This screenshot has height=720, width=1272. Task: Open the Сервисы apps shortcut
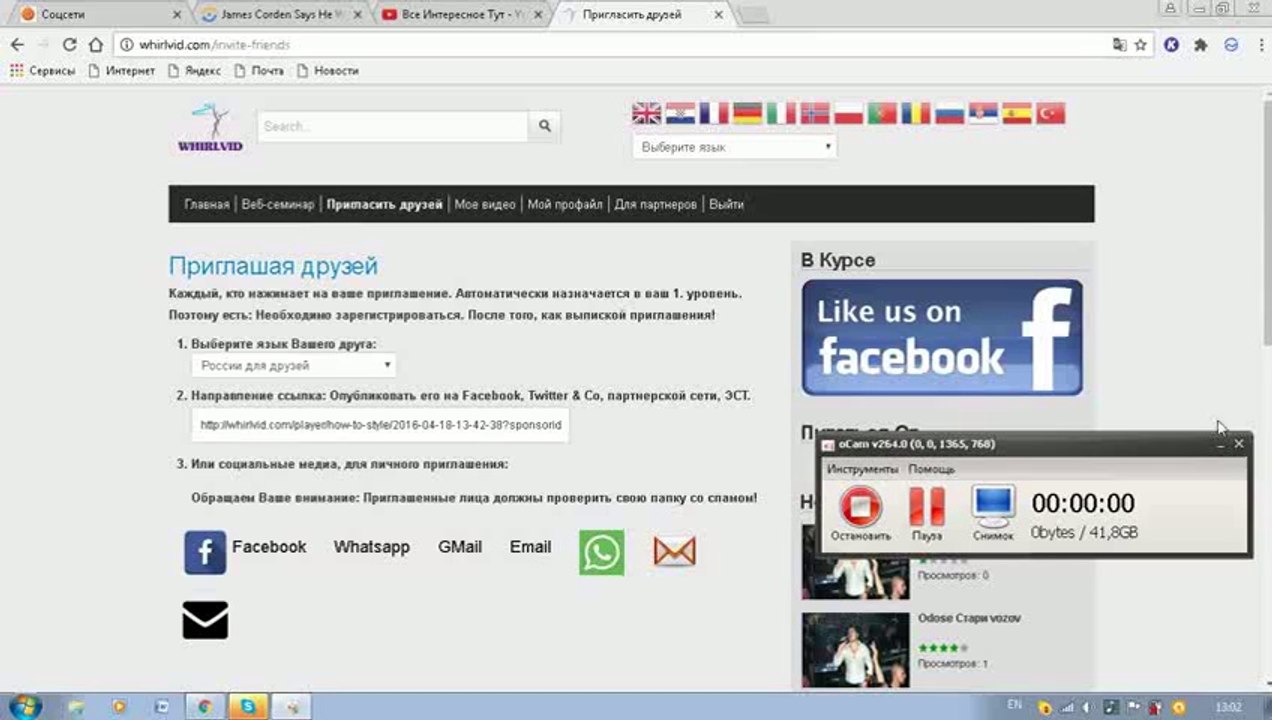tap(43, 71)
